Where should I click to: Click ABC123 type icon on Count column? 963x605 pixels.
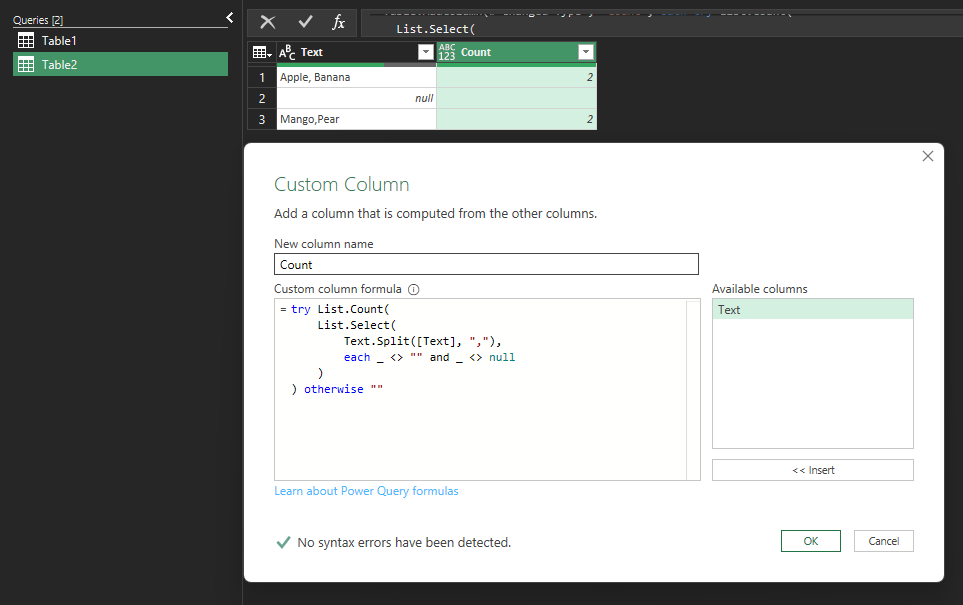coord(446,52)
